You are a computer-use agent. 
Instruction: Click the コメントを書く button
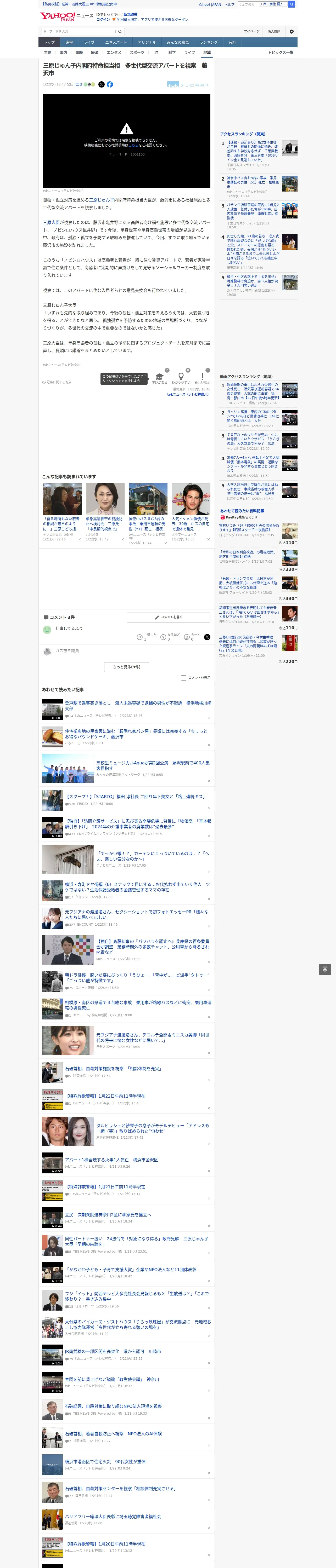point(168,617)
